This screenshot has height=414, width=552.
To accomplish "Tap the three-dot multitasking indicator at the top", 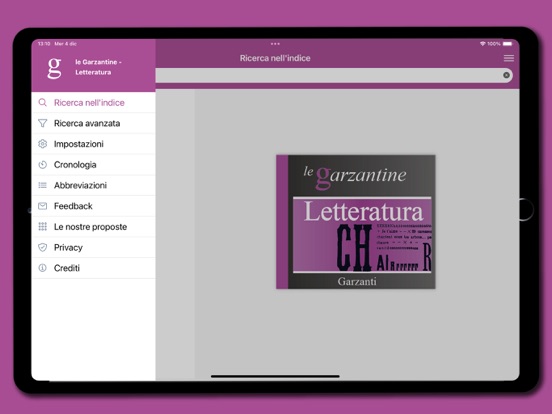I will click(x=275, y=44).
